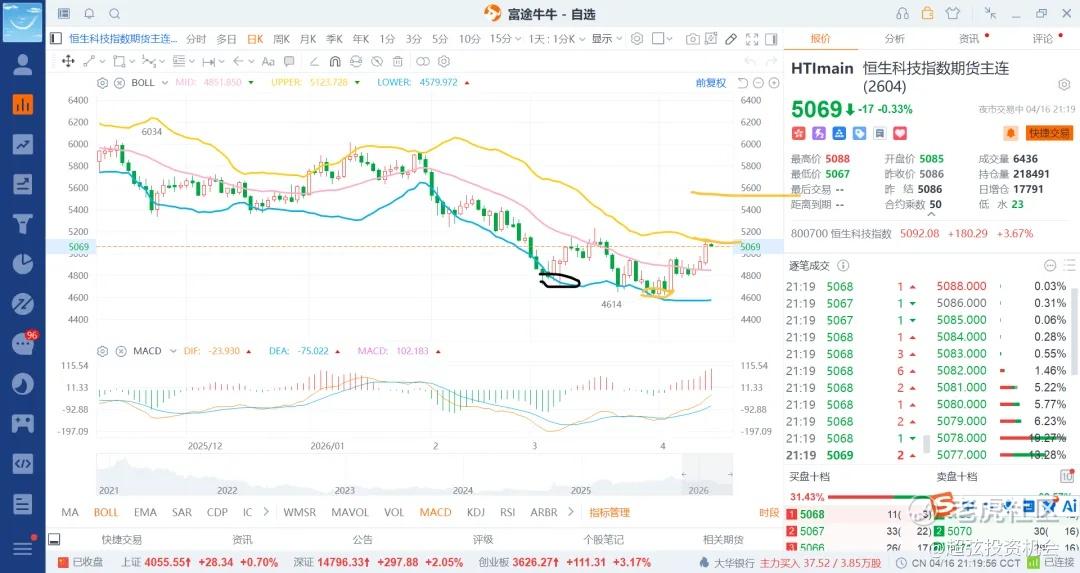Toggle the MACD indicator at the bottom
The image size is (1080, 573).
point(435,512)
